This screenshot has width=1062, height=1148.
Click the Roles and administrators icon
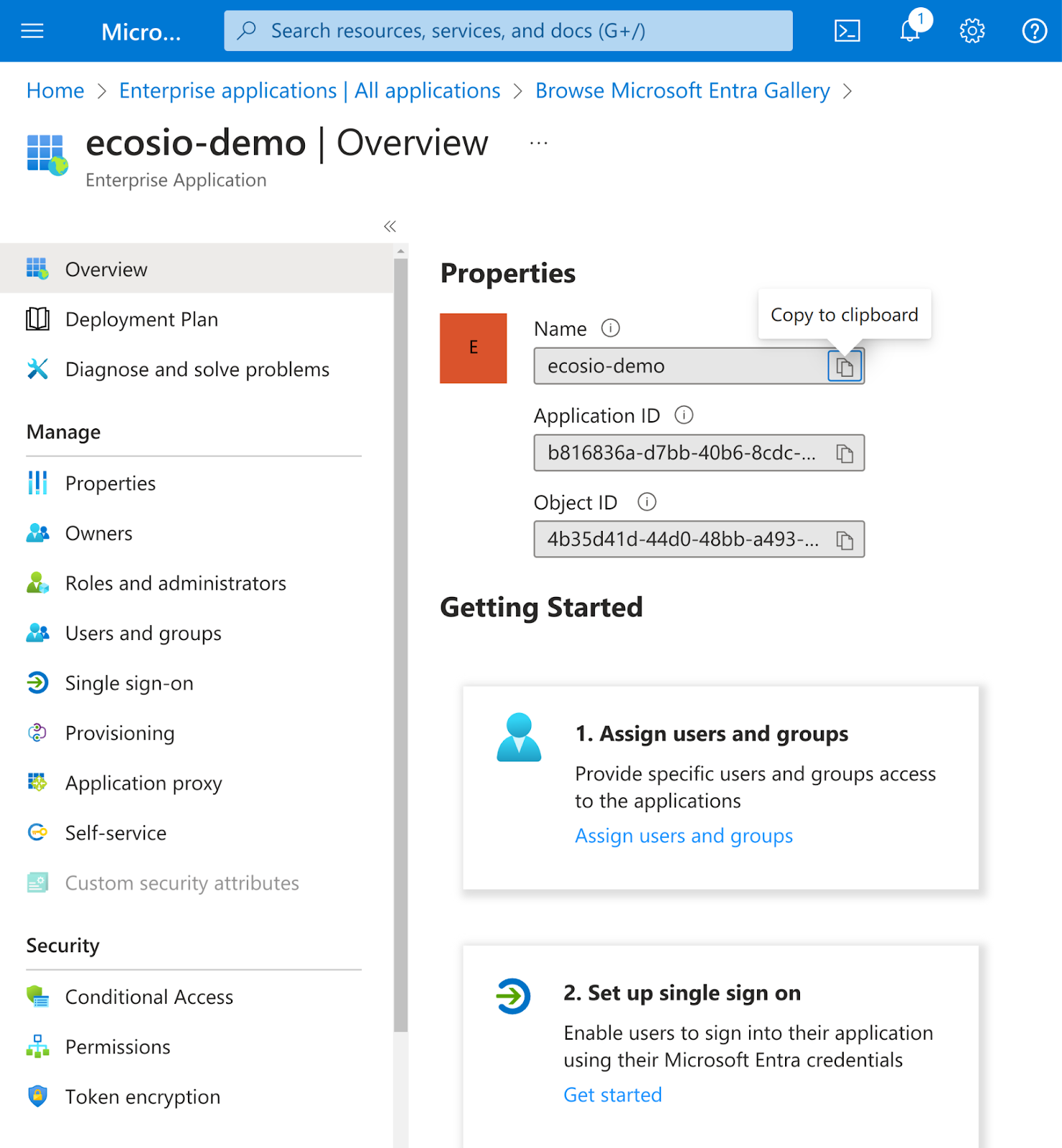[x=38, y=583]
